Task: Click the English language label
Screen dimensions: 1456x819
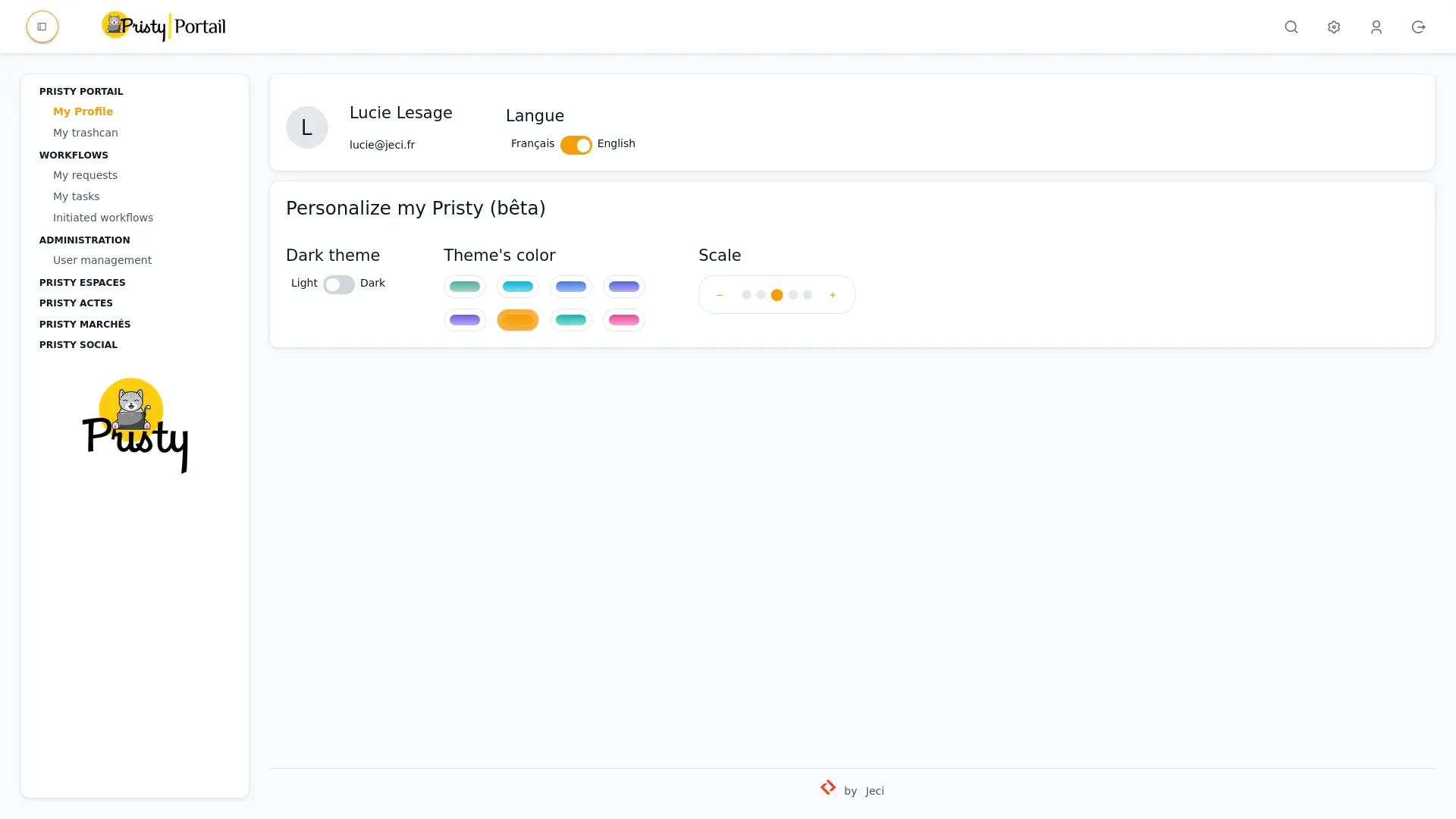Action: click(616, 144)
